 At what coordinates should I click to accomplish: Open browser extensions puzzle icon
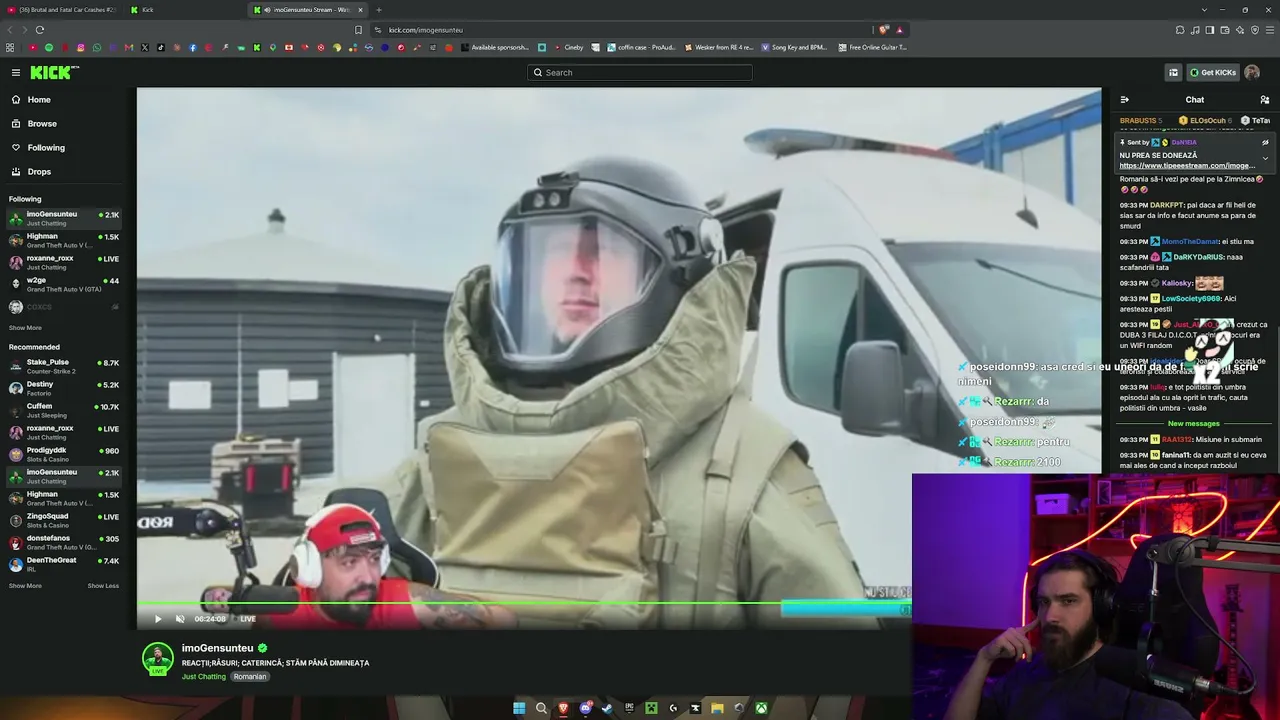point(1180,30)
